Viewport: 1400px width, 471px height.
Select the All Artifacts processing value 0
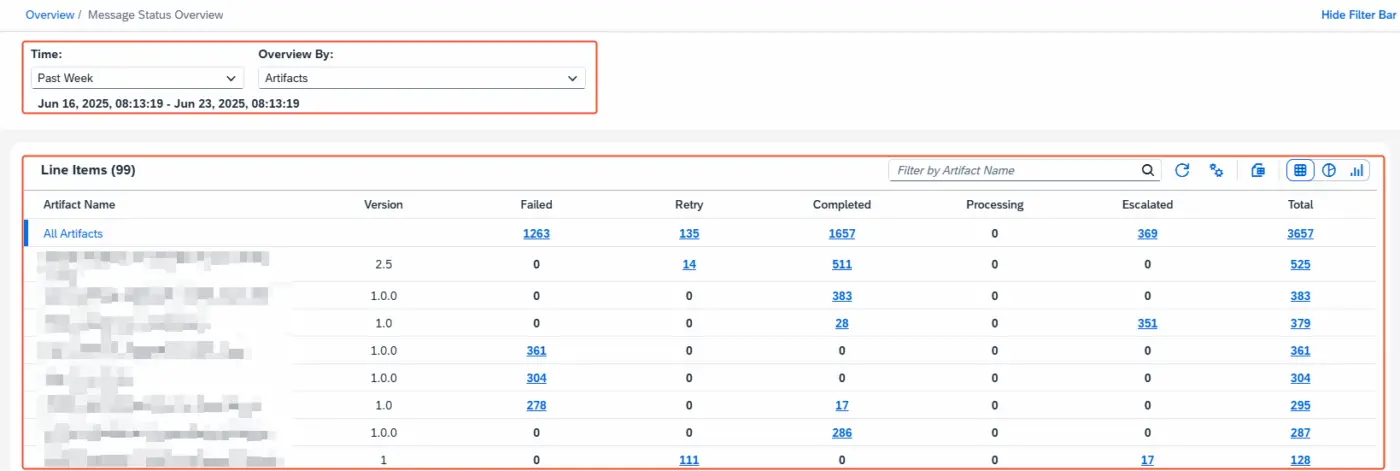click(x=995, y=234)
